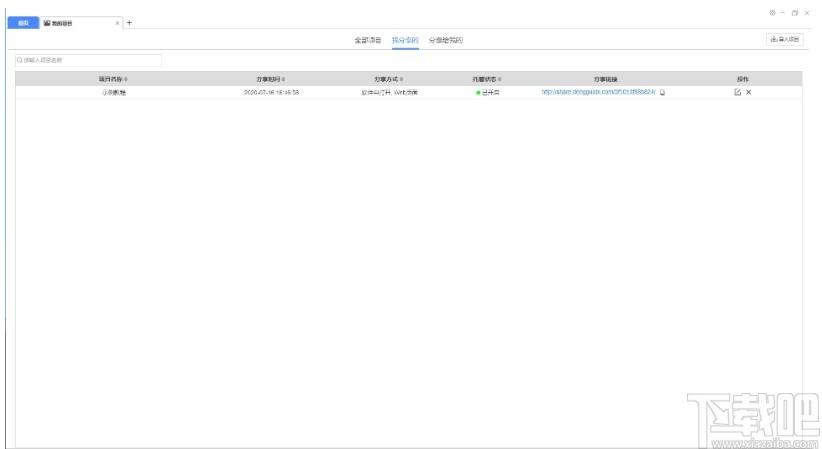Select the 示例数据 project row name
The width and height of the screenshot is (822, 449).
click(114, 92)
